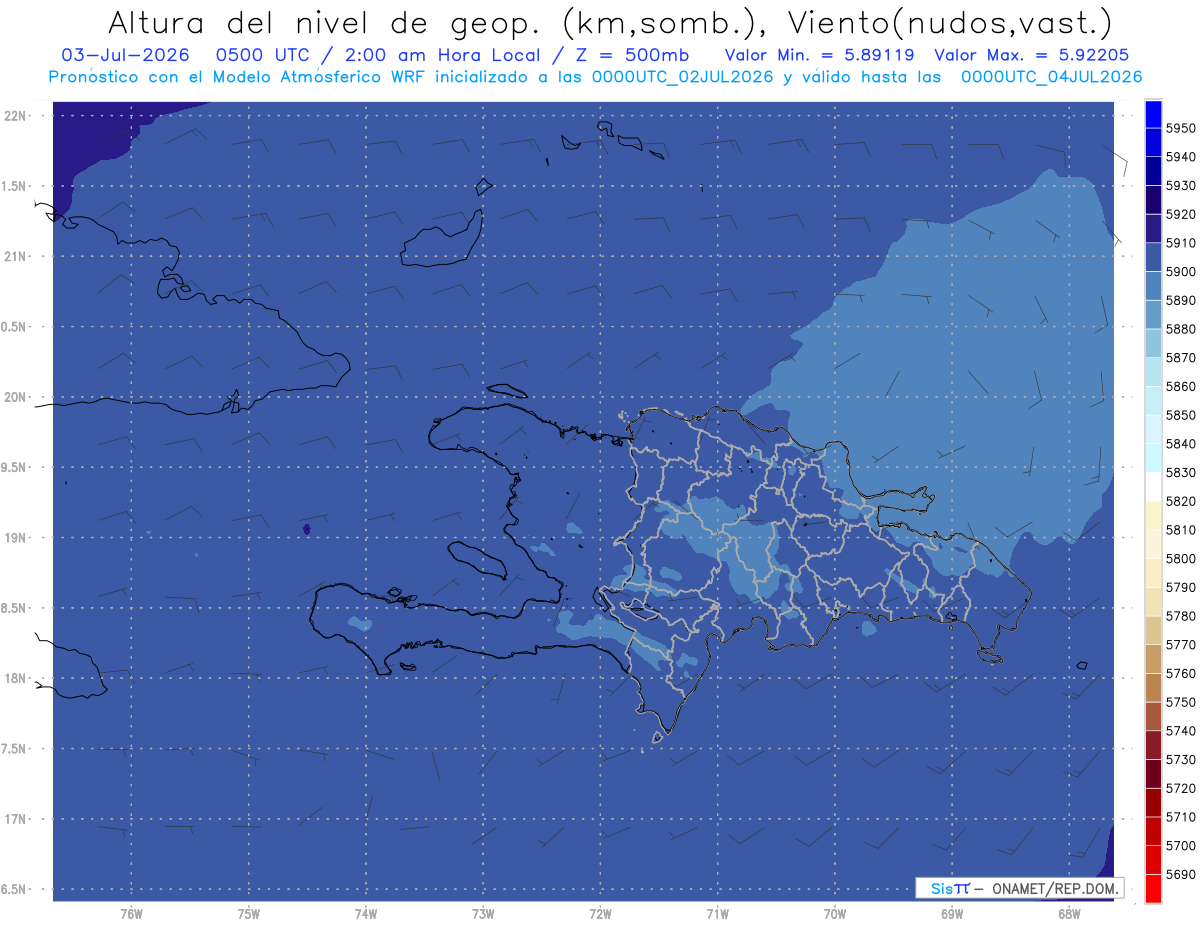This screenshot has width=1200, height=927.
Task: Click the colorbar label '5950'
Action: click(x=1181, y=128)
